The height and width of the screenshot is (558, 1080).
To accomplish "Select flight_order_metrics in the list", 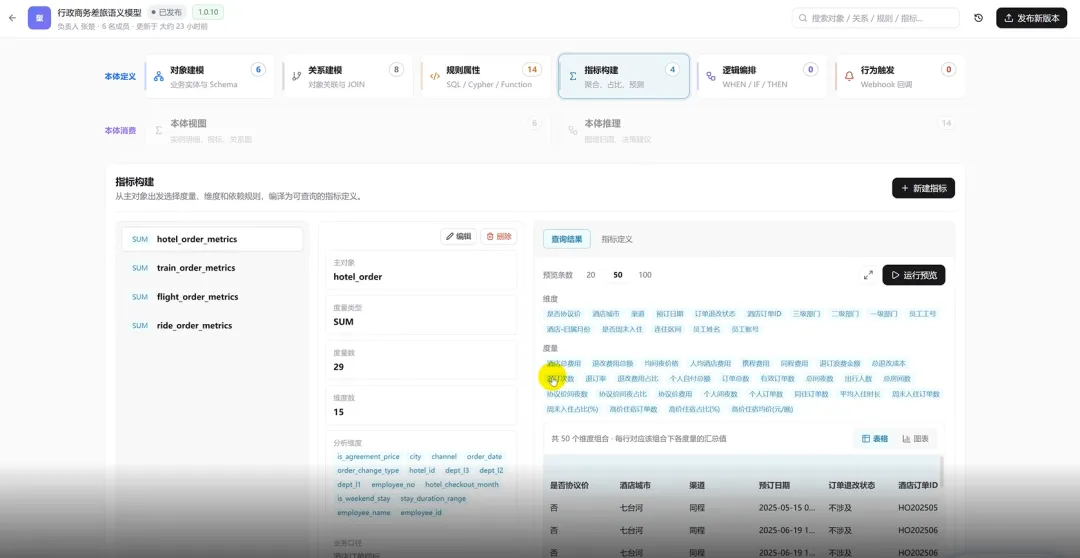I will coord(212,297).
